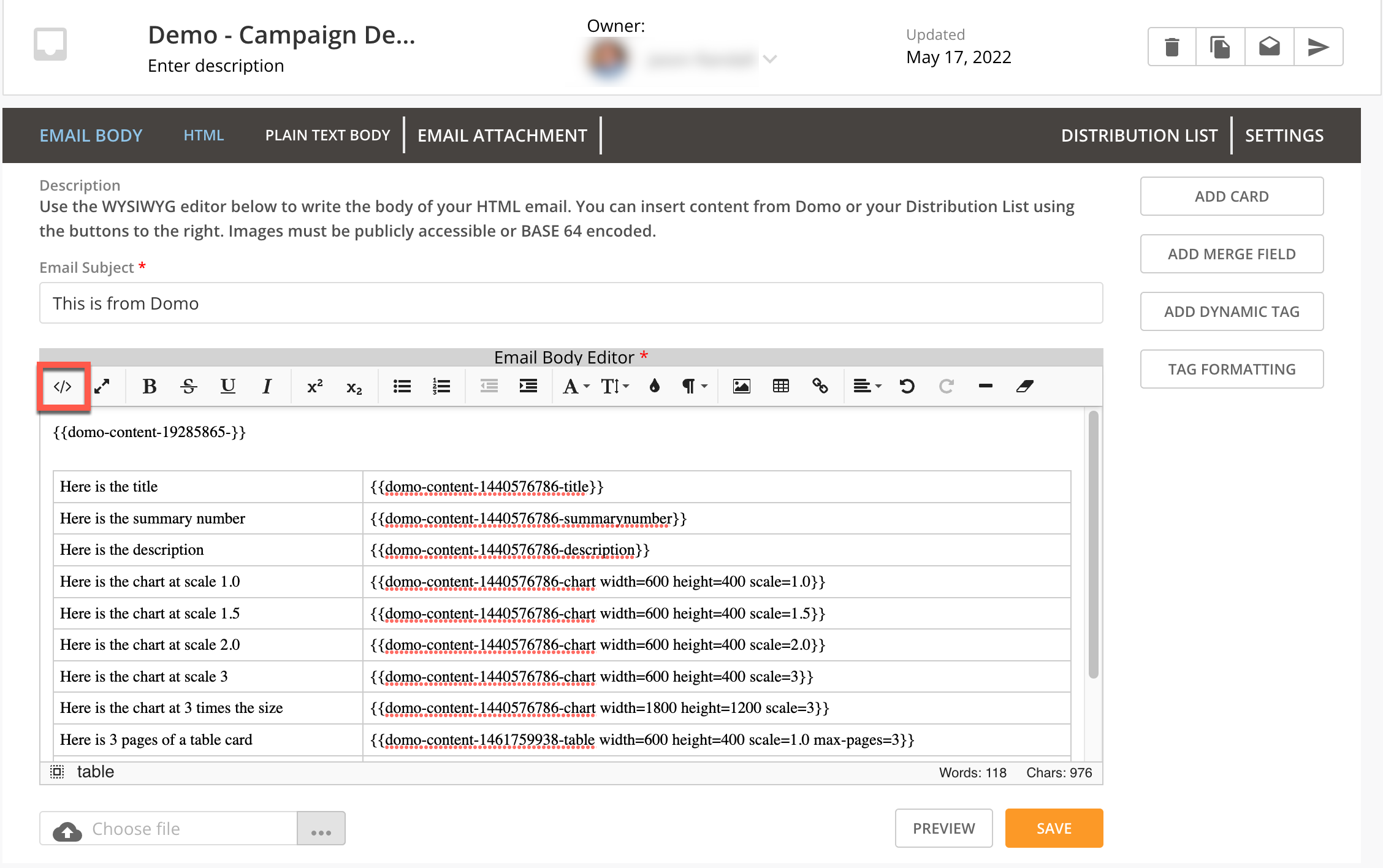The image size is (1383, 868).
Task: Toggle bold formatting
Action: tap(149, 386)
